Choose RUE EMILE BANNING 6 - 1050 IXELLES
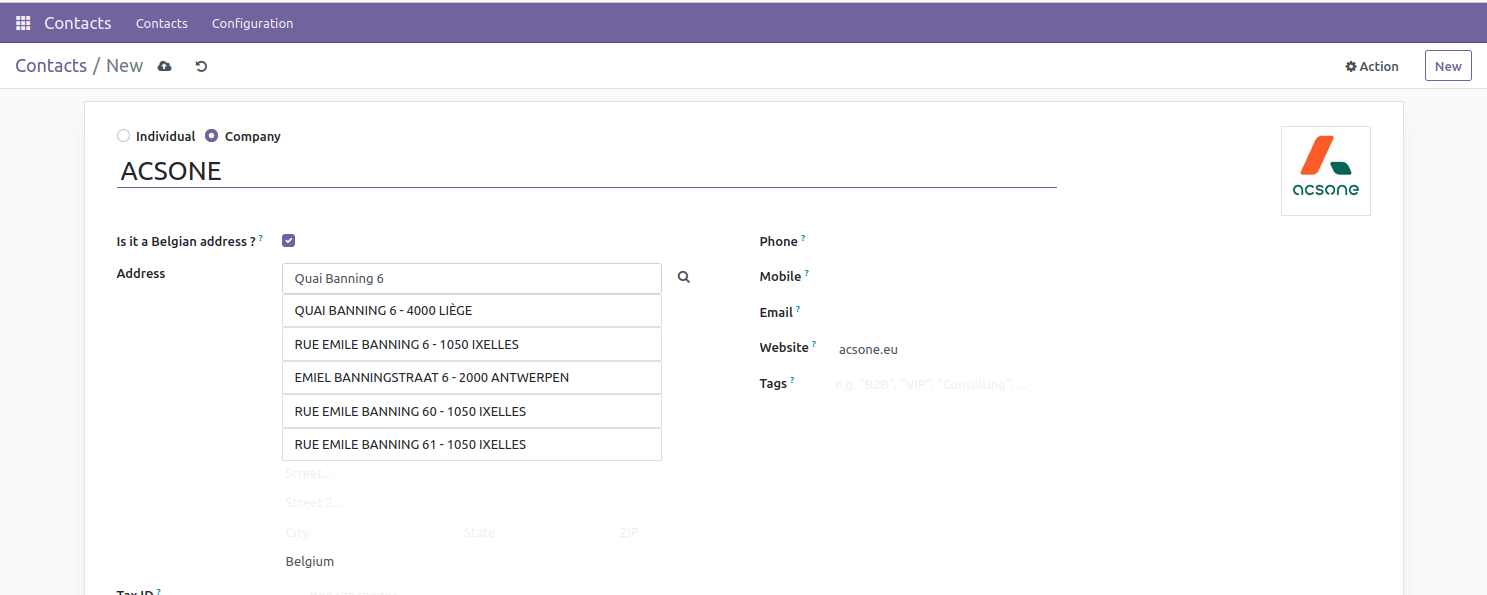The image size is (1487, 595). 472,344
